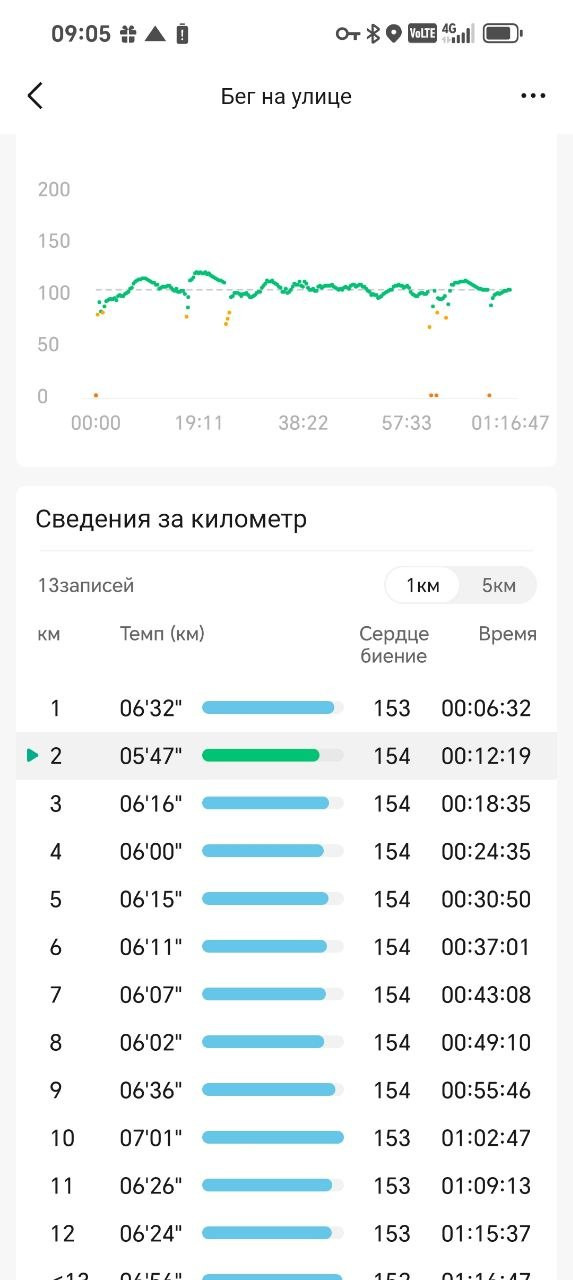Select the highlighted kilometer 2 row
This screenshot has width=573, height=1280.
(286, 756)
